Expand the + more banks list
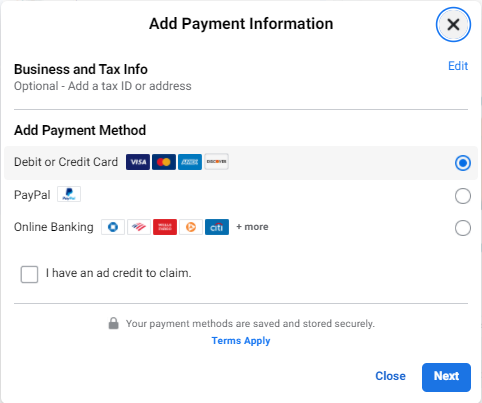The image size is (482, 403). point(252,227)
